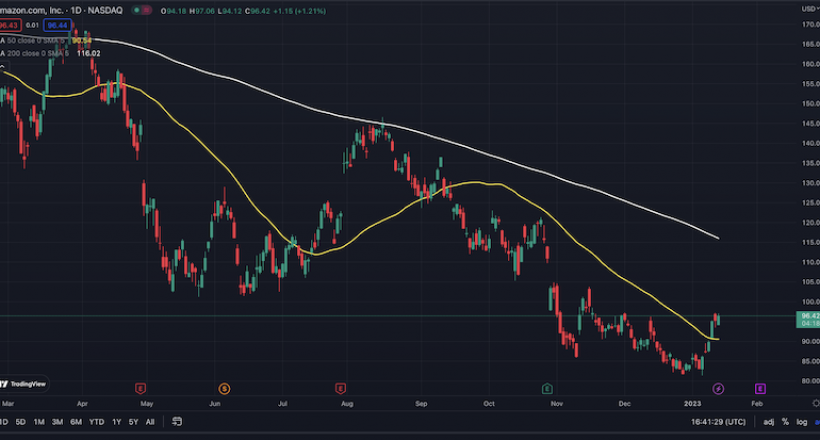Open the red earnings marker before August
This screenshot has height=440, width=820.
[x=340, y=388]
